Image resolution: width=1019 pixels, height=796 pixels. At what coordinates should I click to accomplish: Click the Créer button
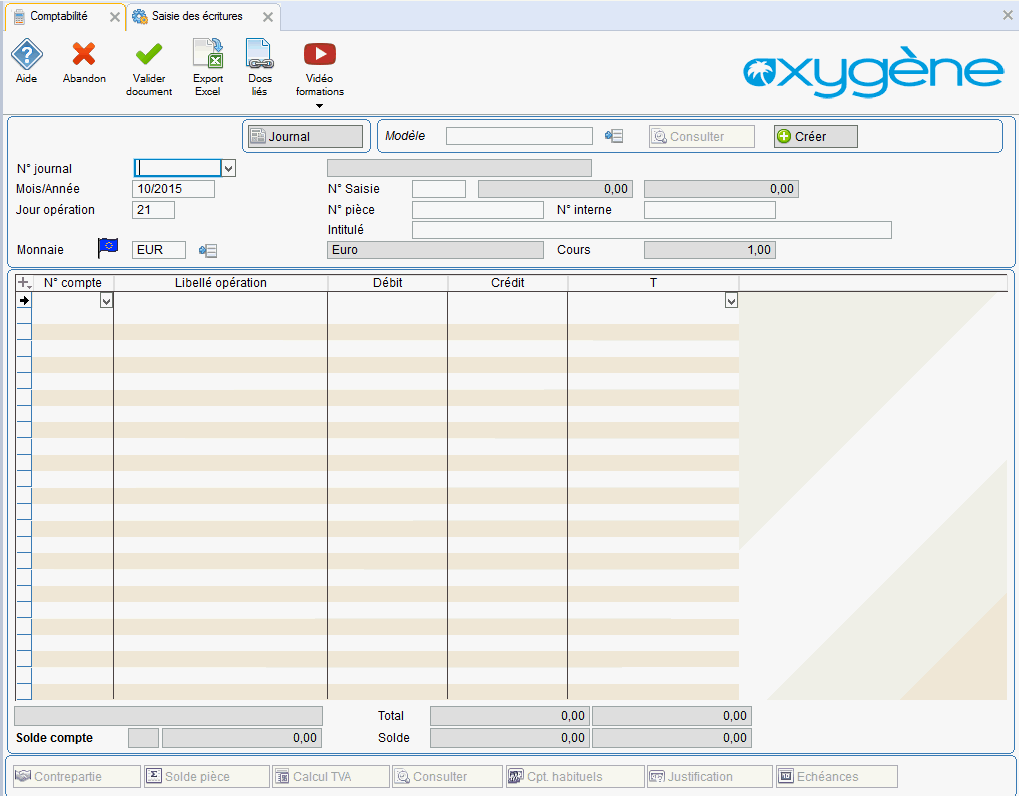click(815, 136)
